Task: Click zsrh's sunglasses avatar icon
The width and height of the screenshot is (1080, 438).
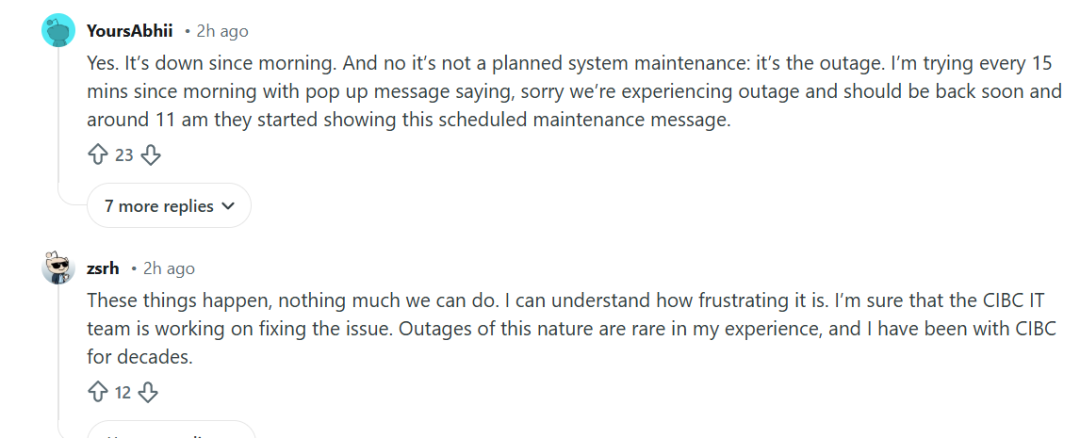Action: pyautogui.click(x=58, y=268)
